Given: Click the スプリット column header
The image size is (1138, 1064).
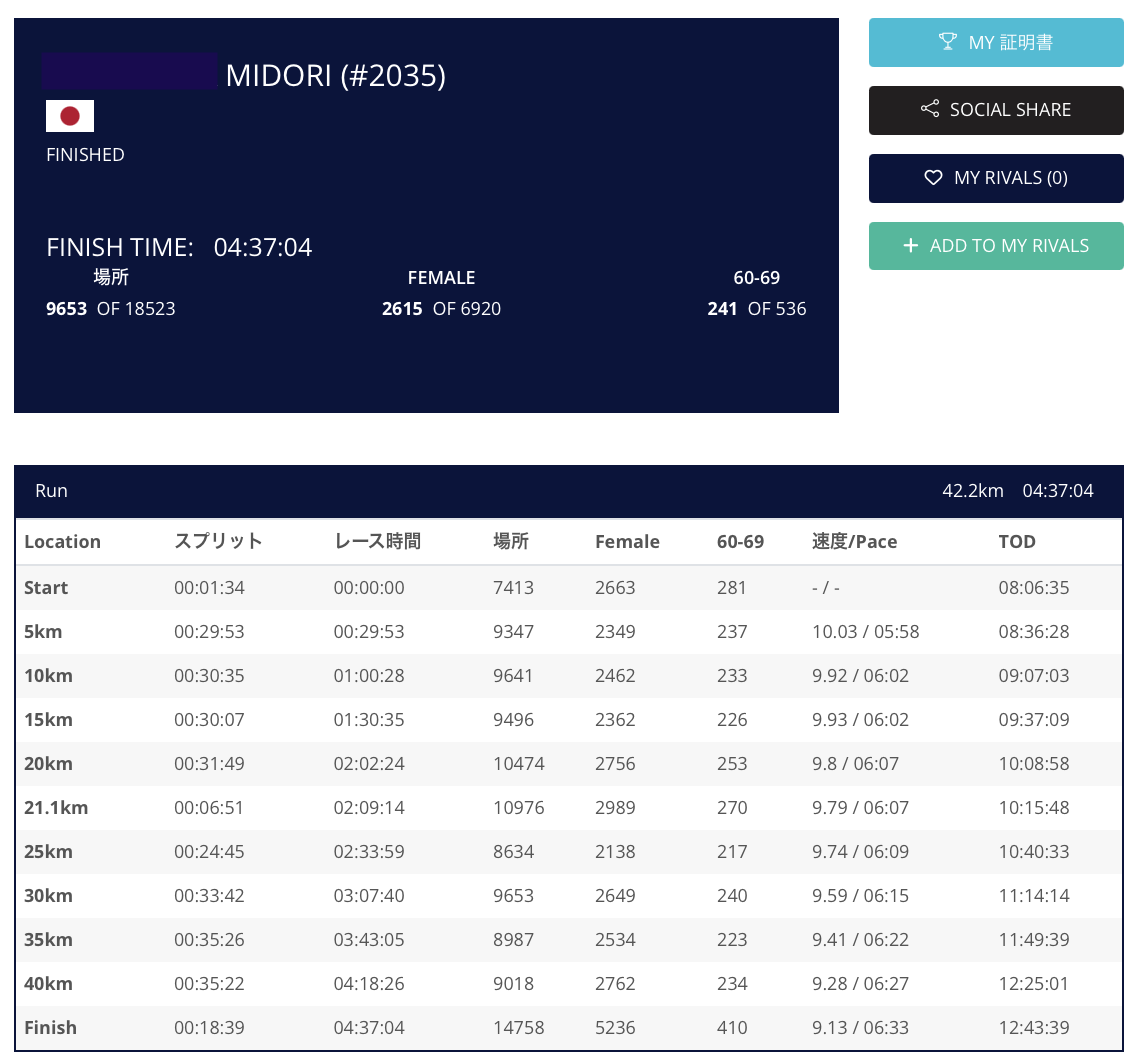Looking at the screenshot, I should point(218,541).
